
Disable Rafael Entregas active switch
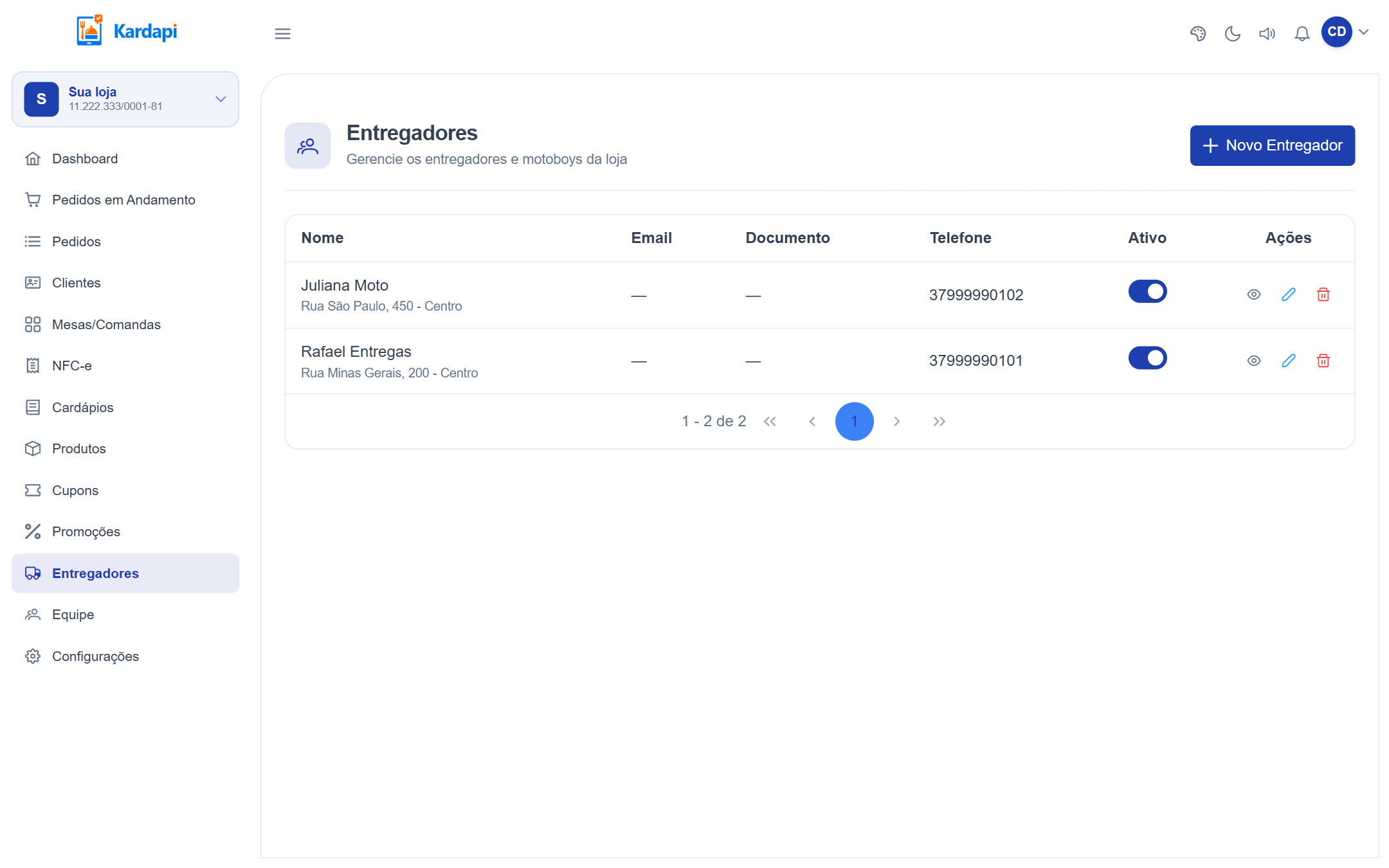[1147, 357]
